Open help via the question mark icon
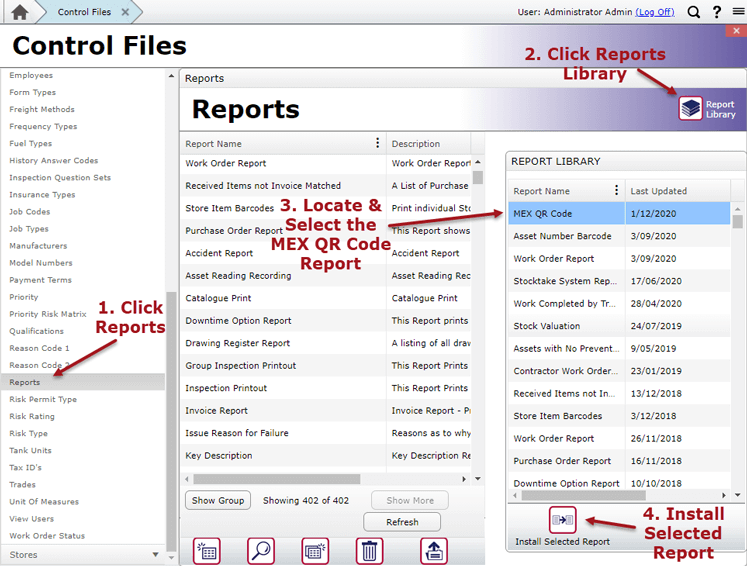 pos(716,12)
